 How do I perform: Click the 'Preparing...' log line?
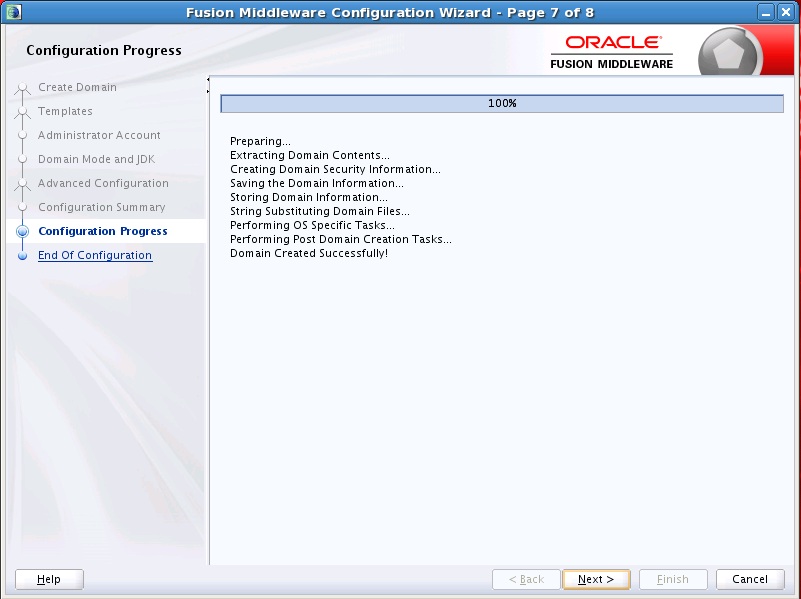click(x=260, y=141)
